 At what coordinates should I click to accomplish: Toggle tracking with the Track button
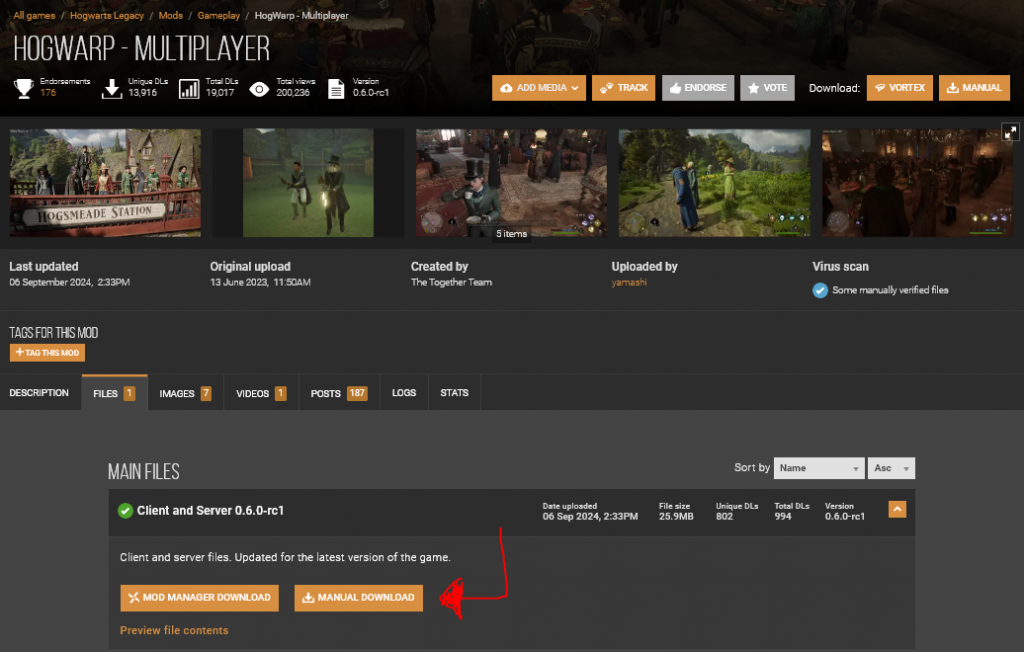coord(623,87)
